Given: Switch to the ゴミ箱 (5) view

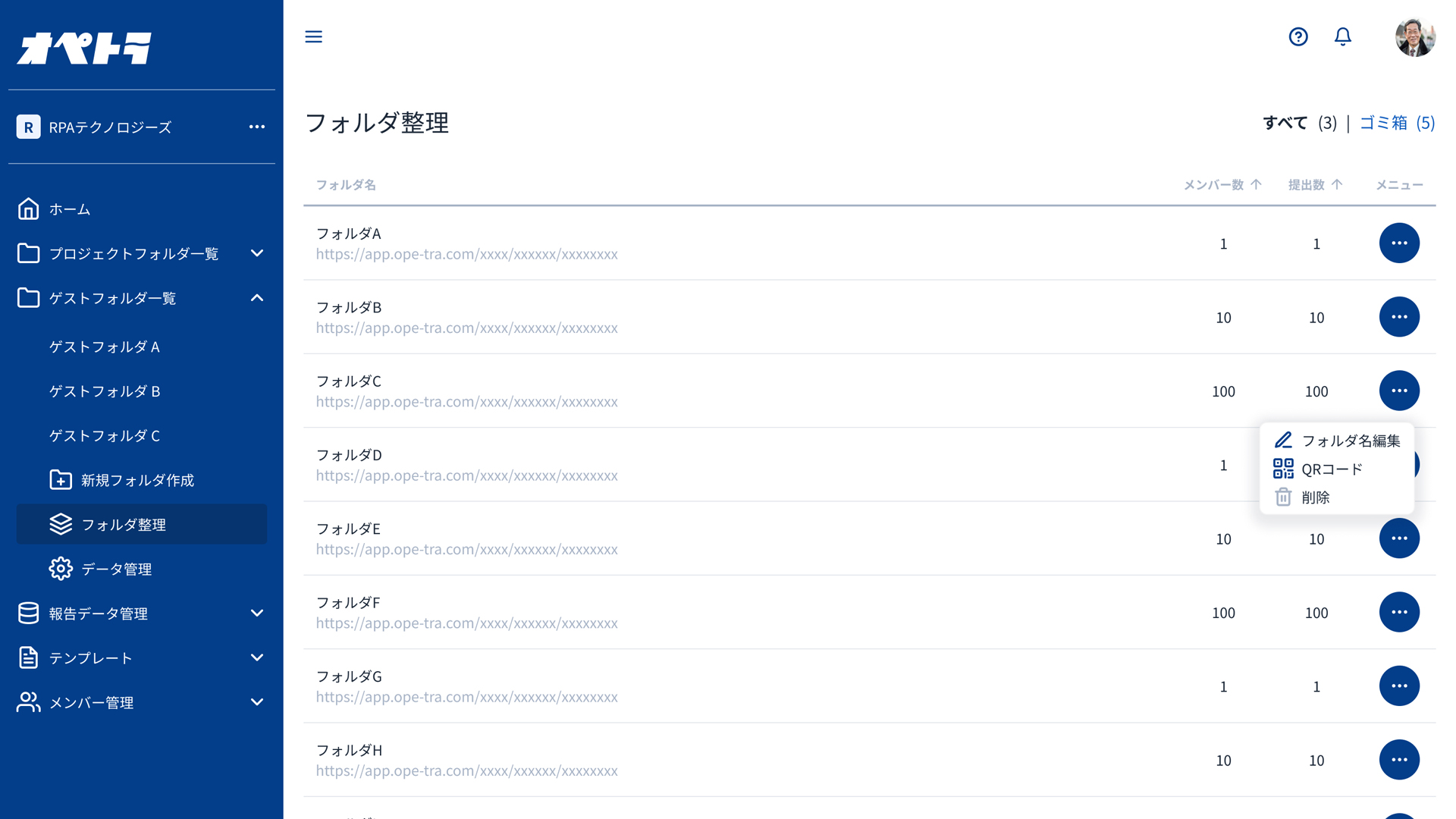Looking at the screenshot, I should 1397,123.
